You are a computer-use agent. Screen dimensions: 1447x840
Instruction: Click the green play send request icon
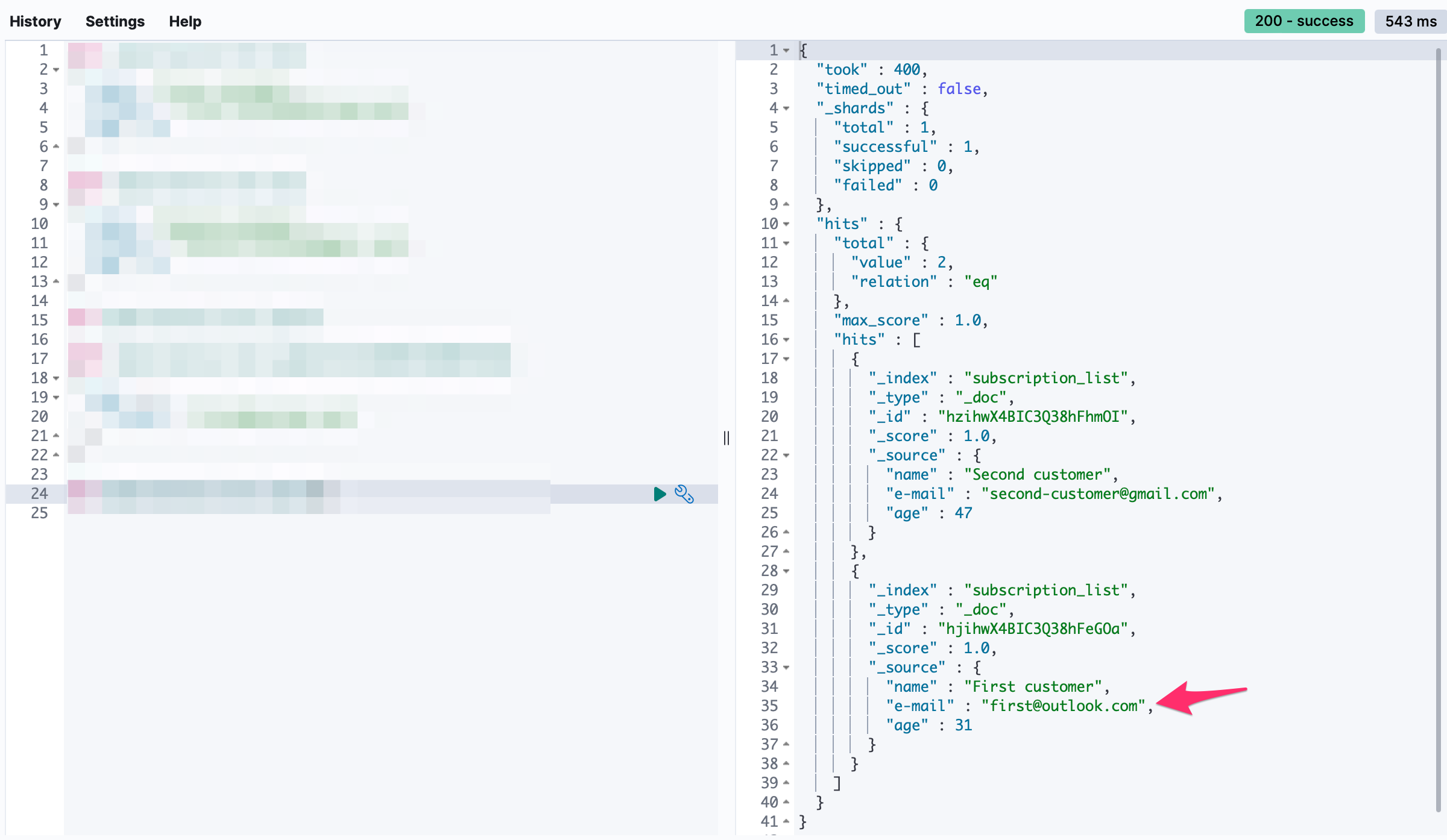click(660, 494)
